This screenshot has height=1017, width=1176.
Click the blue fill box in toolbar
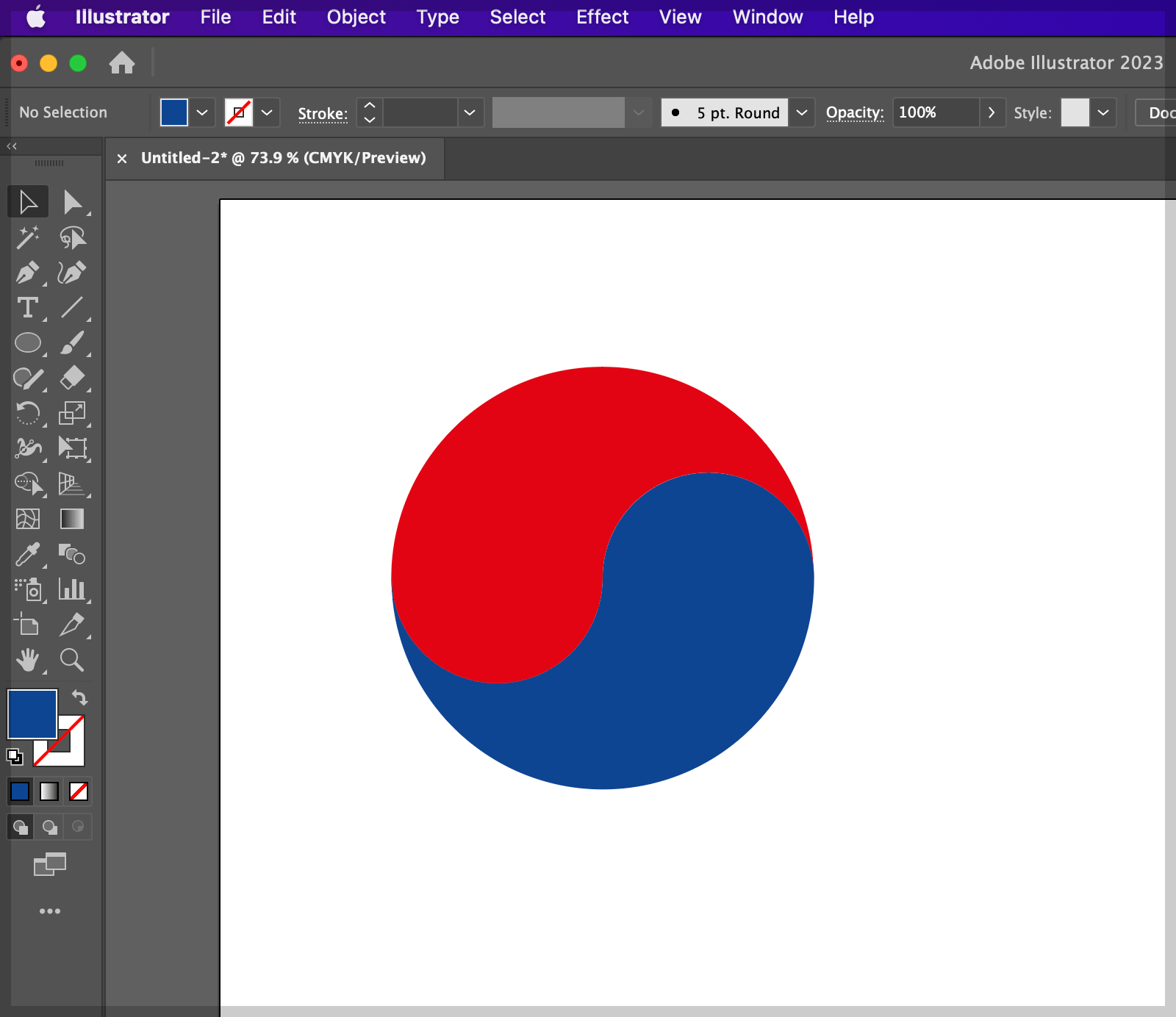pyautogui.click(x=32, y=714)
